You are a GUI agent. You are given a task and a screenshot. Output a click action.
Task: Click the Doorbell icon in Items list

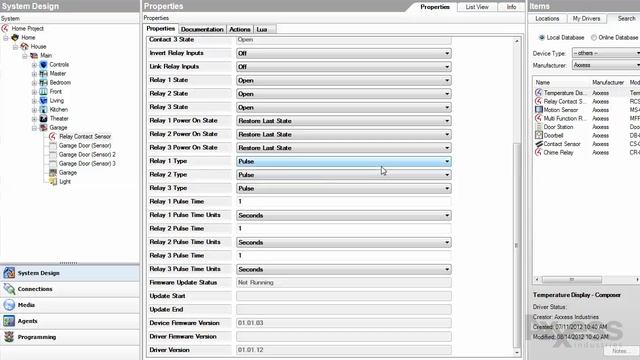539,135
